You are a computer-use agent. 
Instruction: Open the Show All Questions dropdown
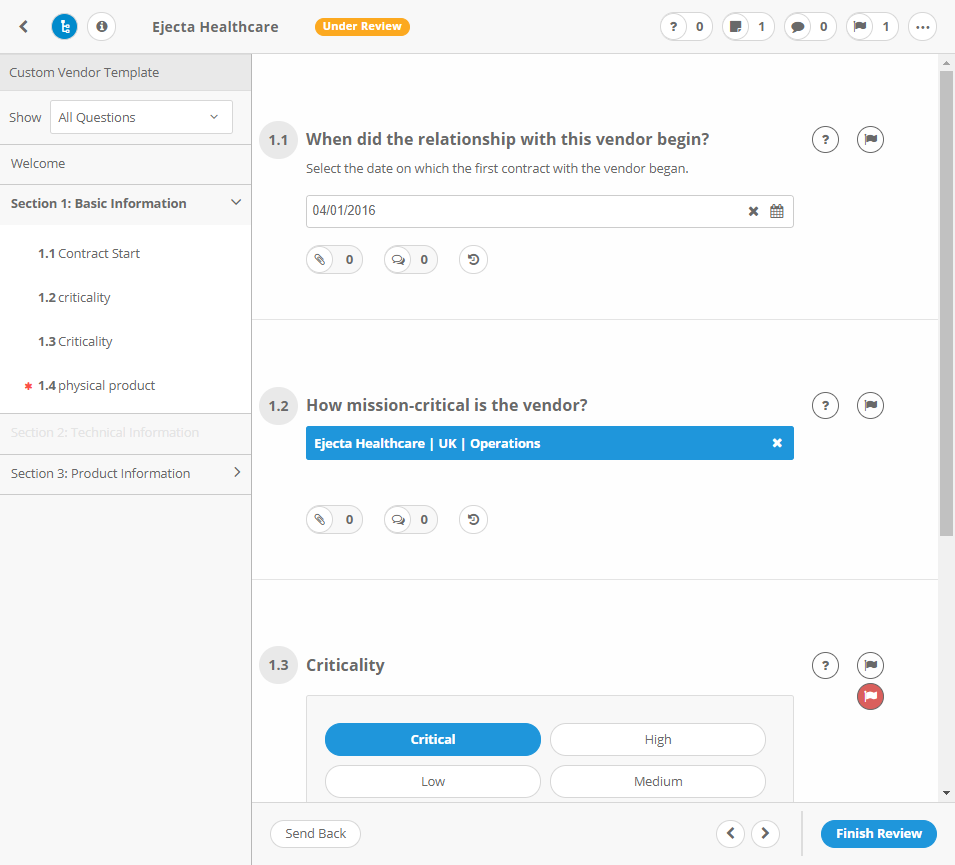pyautogui.click(x=140, y=117)
